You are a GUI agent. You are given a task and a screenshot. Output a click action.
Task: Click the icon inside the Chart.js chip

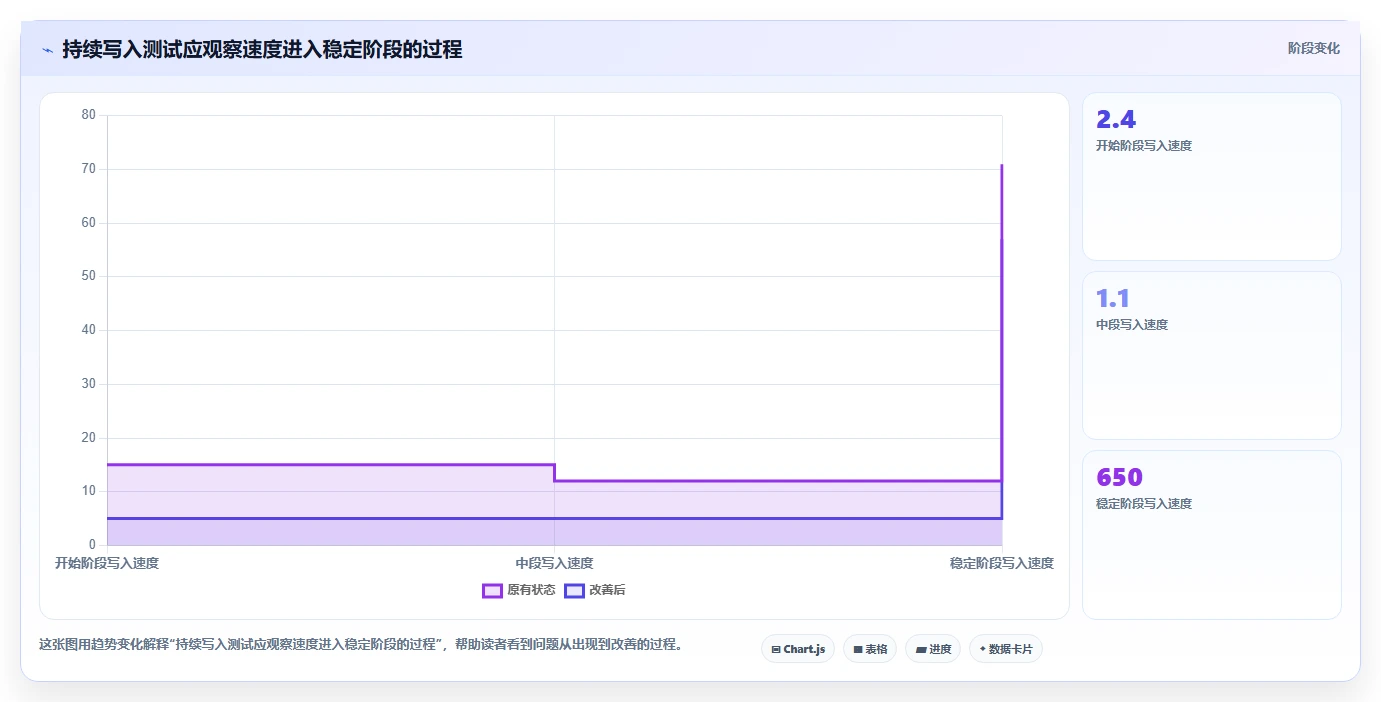click(x=776, y=650)
